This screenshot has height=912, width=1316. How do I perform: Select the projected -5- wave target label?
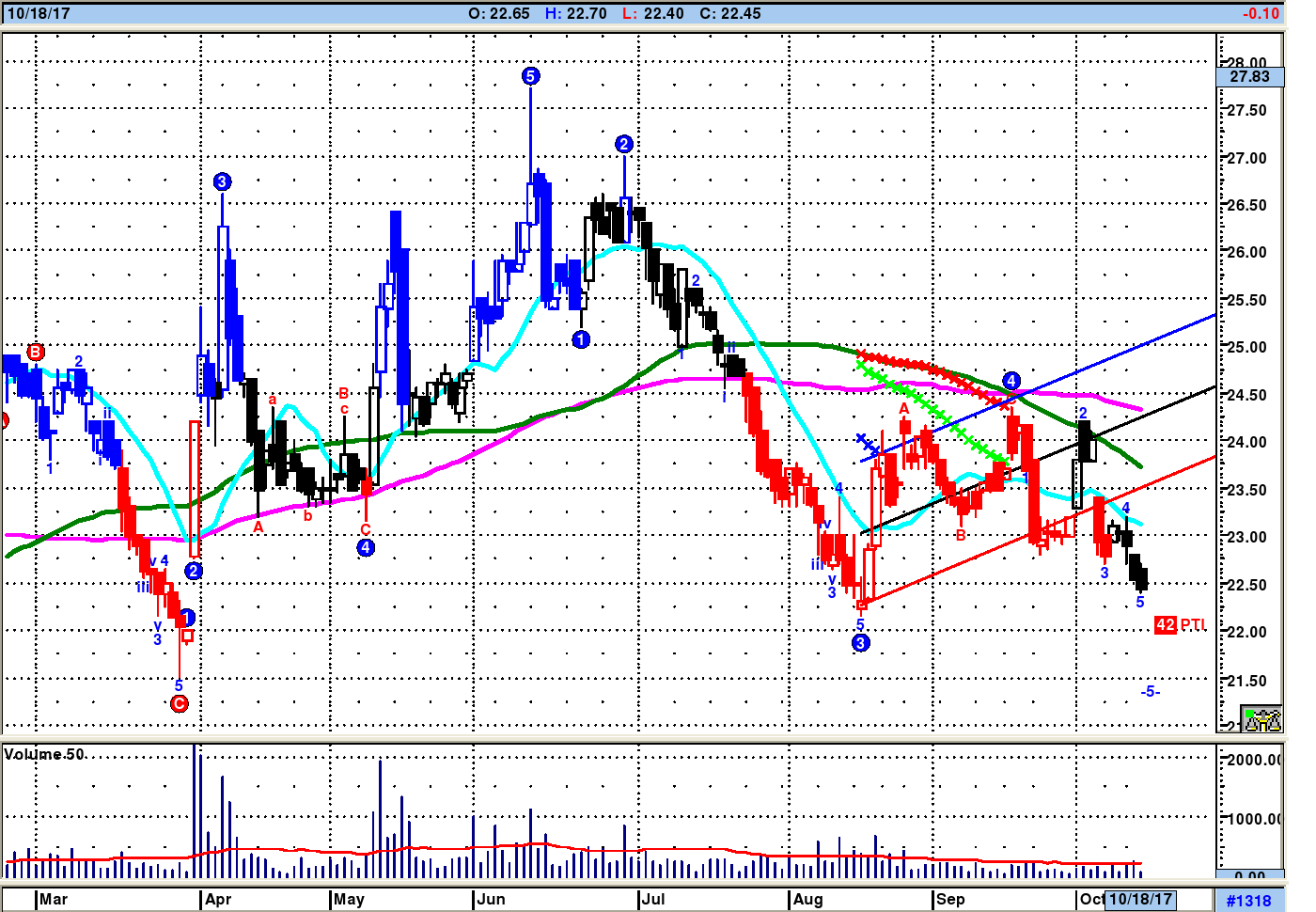point(1150,691)
